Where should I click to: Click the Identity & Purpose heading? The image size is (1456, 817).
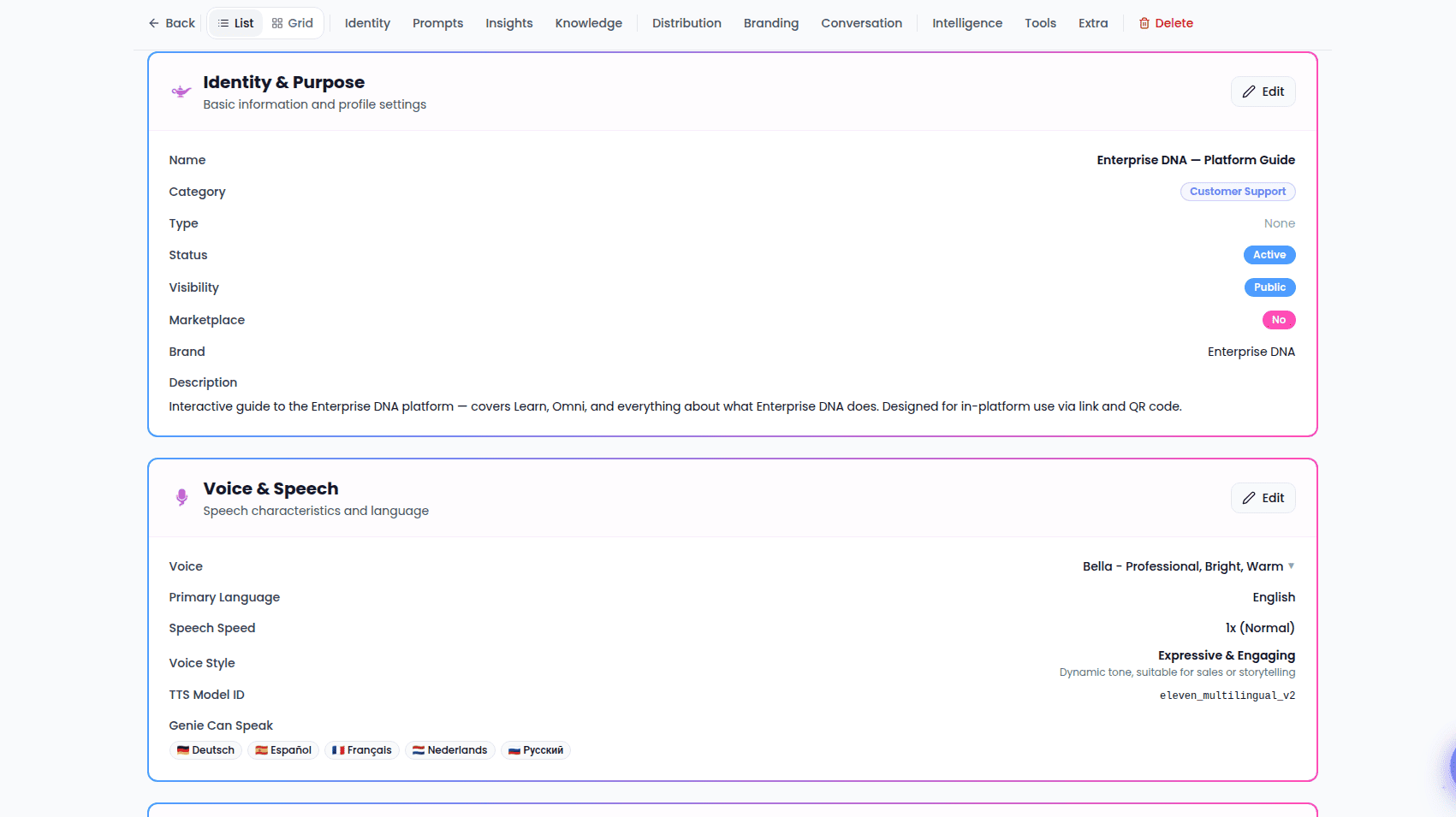283,82
